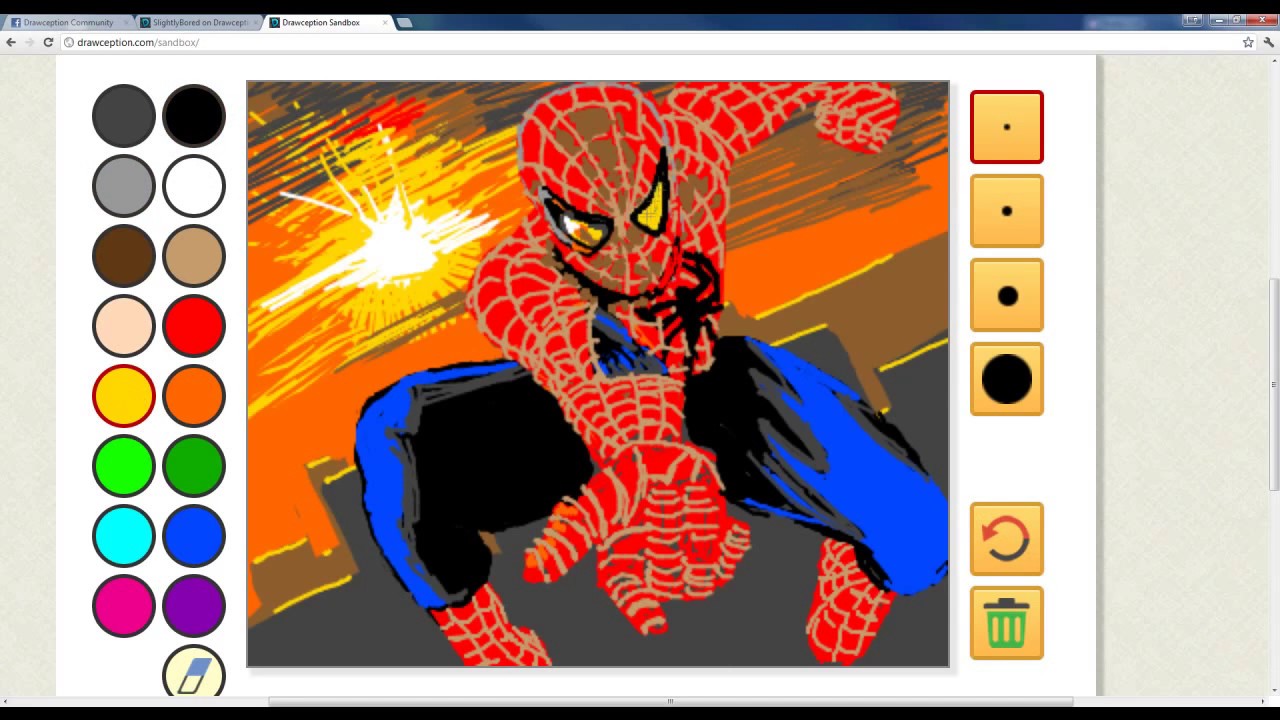Choose the magenta pink color

(124, 606)
